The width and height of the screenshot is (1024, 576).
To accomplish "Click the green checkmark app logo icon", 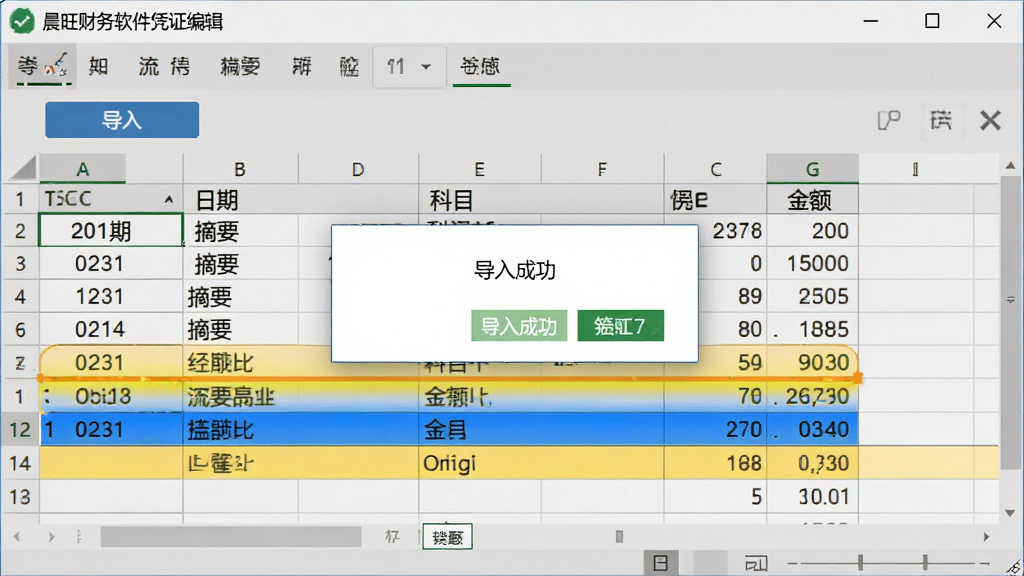I will pyautogui.click(x=22, y=21).
